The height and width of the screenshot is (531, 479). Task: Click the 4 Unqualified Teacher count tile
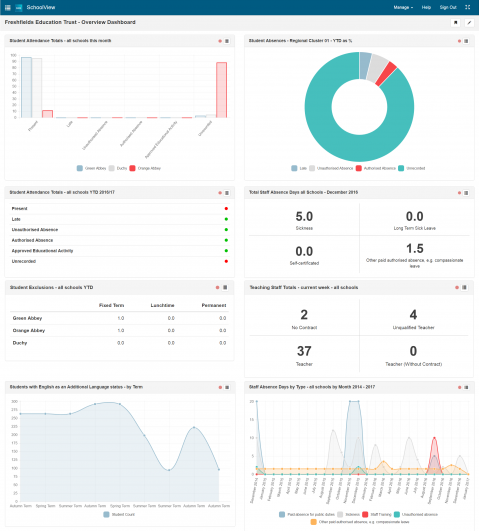414,318
